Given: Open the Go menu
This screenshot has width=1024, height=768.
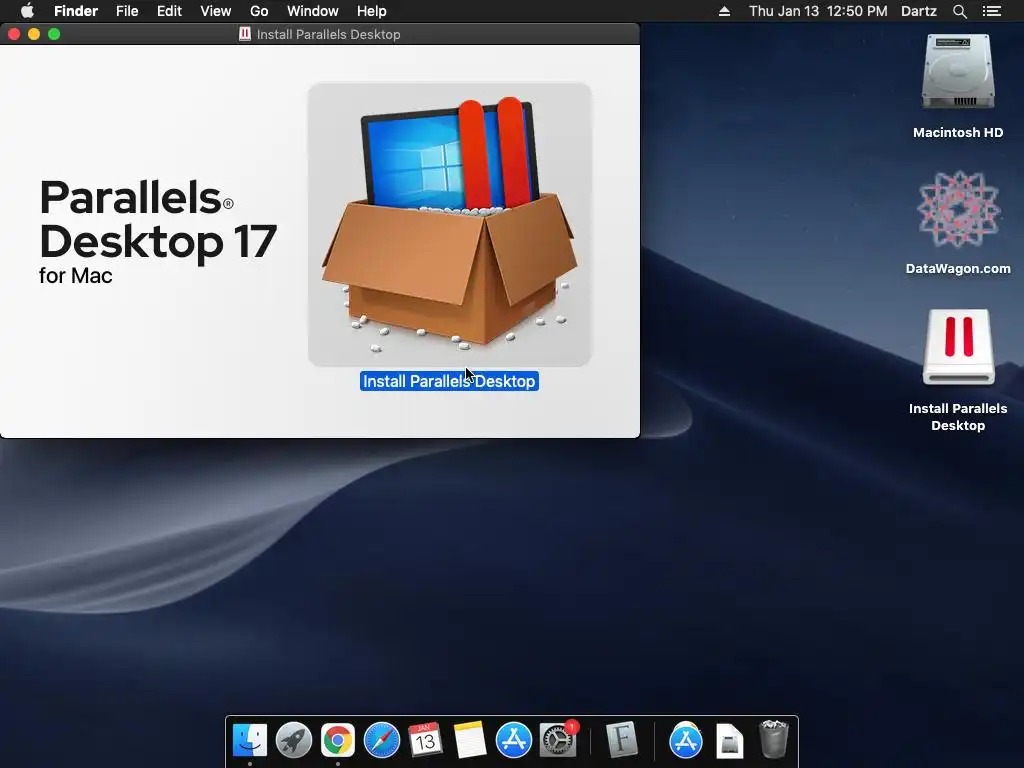Looking at the screenshot, I should [x=259, y=11].
